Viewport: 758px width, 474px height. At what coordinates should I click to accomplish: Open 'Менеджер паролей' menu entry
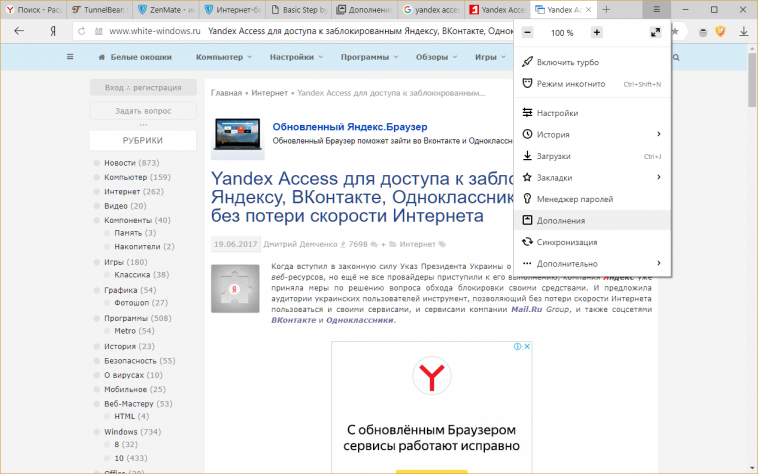(592, 199)
